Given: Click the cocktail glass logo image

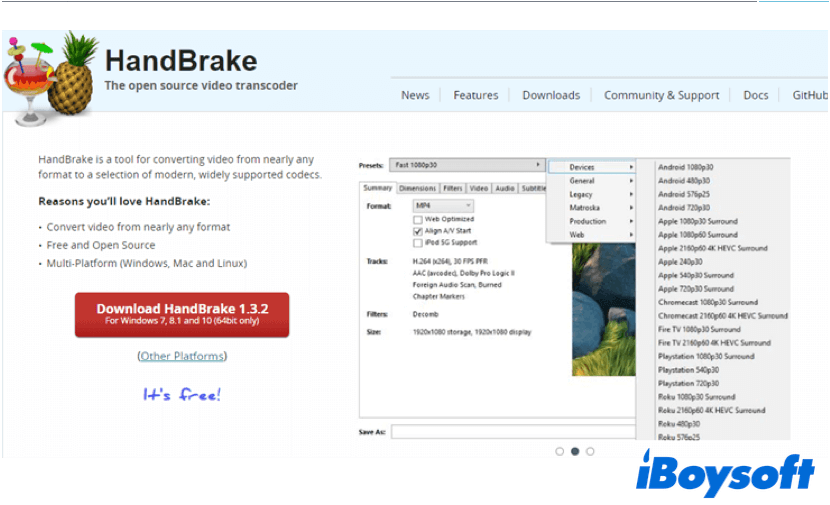Looking at the screenshot, I should pos(28,75).
